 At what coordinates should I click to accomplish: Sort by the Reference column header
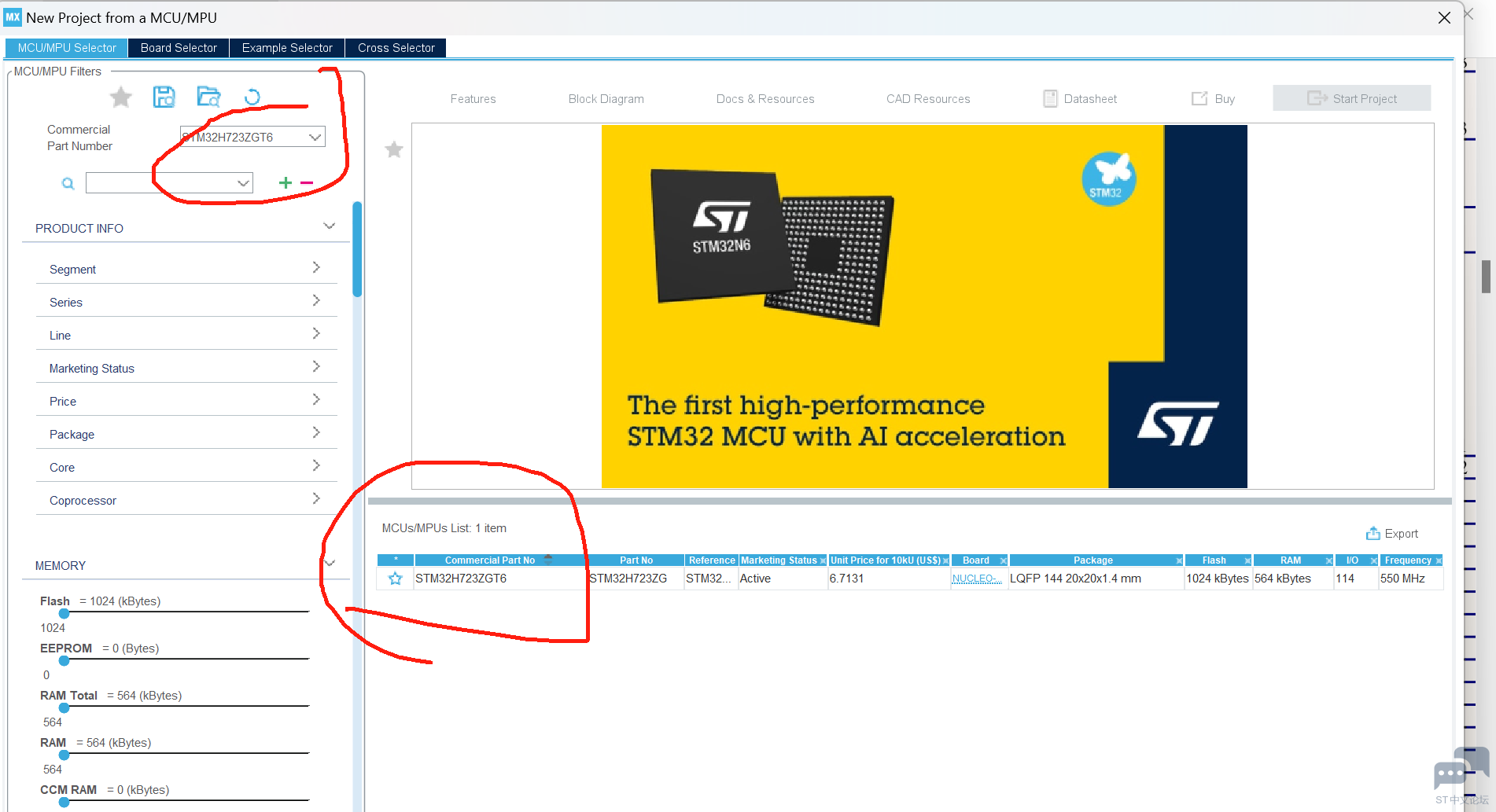point(711,560)
